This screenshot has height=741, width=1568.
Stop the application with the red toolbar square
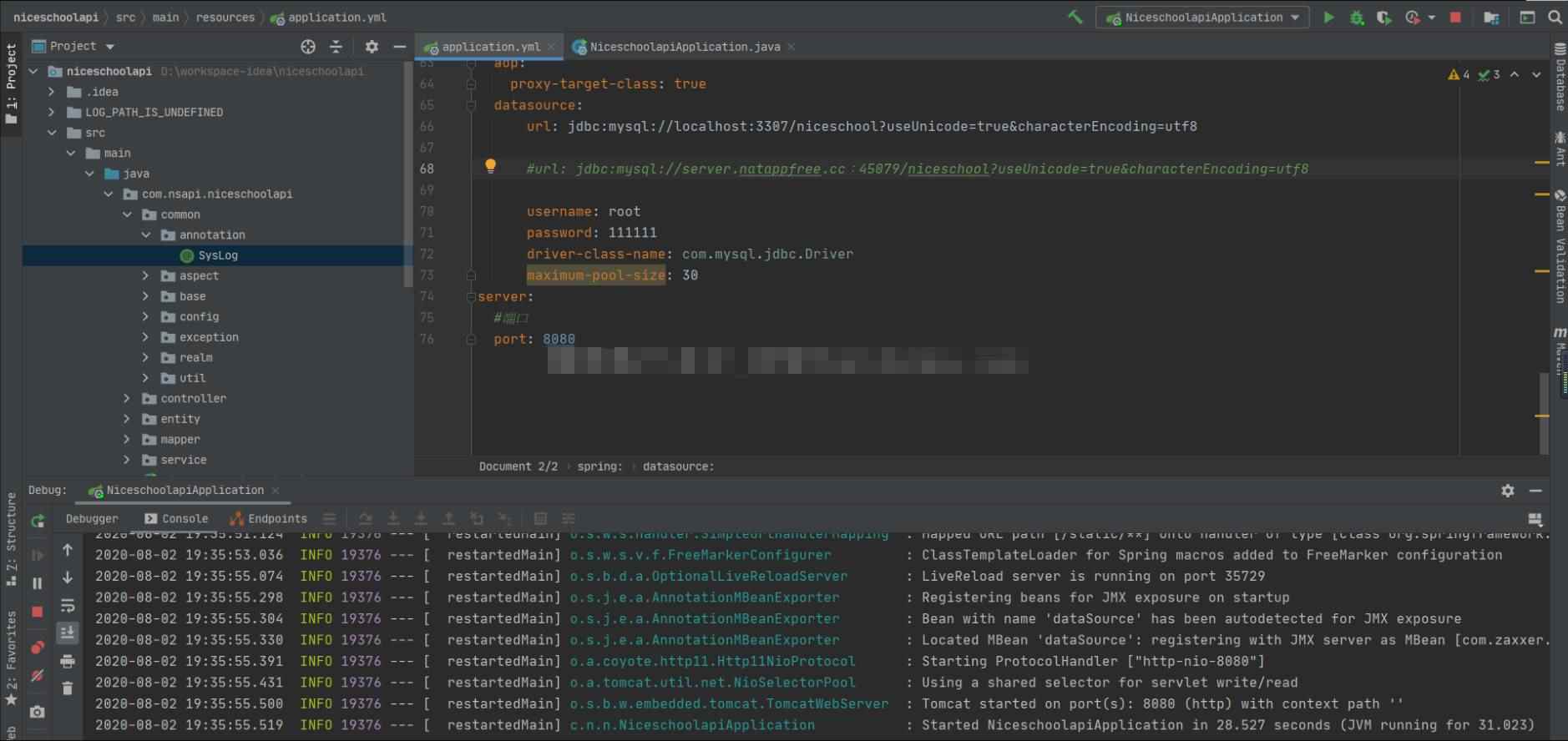tap(1455, 17)
